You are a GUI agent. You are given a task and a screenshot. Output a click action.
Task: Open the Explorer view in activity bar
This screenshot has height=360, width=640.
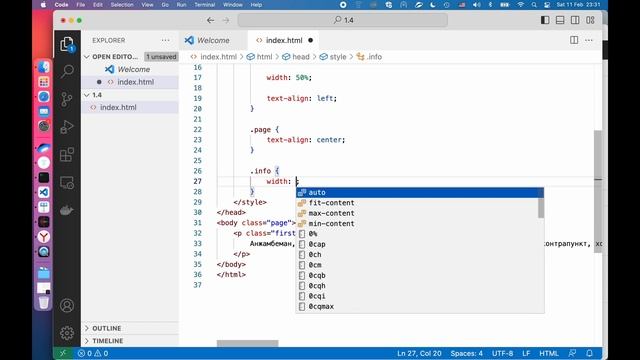coord(67,44)
